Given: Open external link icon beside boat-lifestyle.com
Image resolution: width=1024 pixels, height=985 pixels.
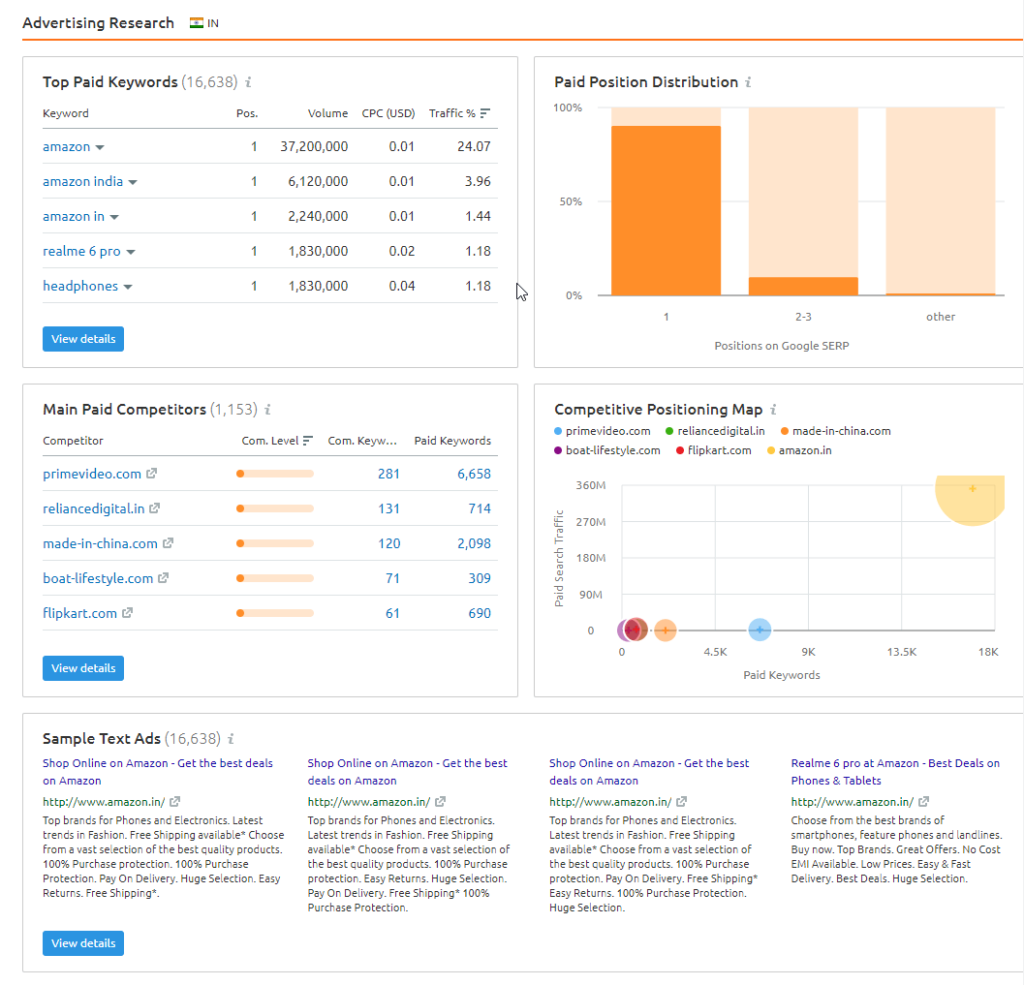Looking at the screenshot, I should point(163,578).
